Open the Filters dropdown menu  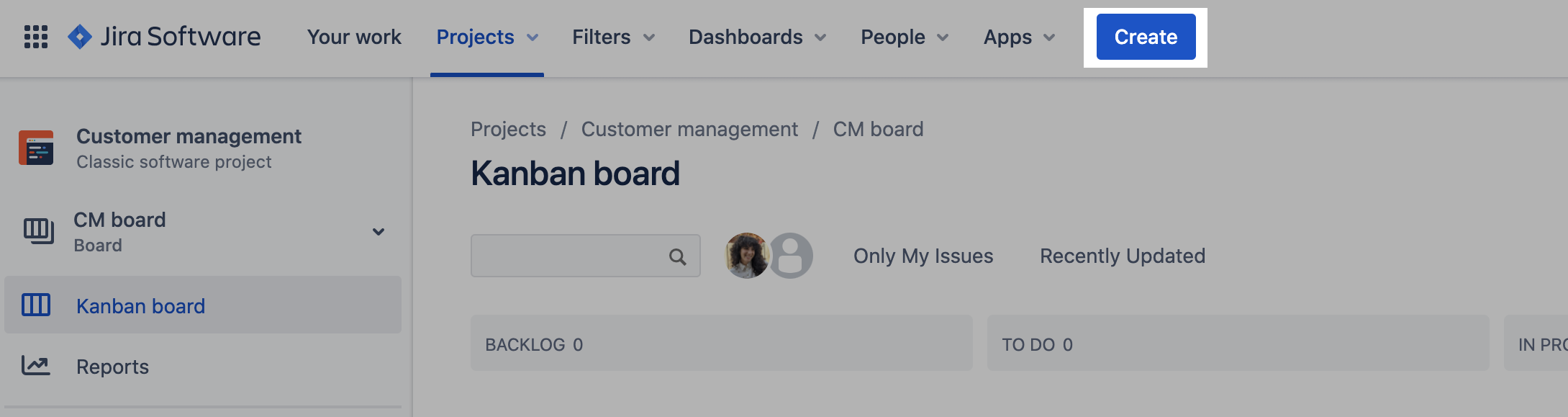tap(613, 37)
